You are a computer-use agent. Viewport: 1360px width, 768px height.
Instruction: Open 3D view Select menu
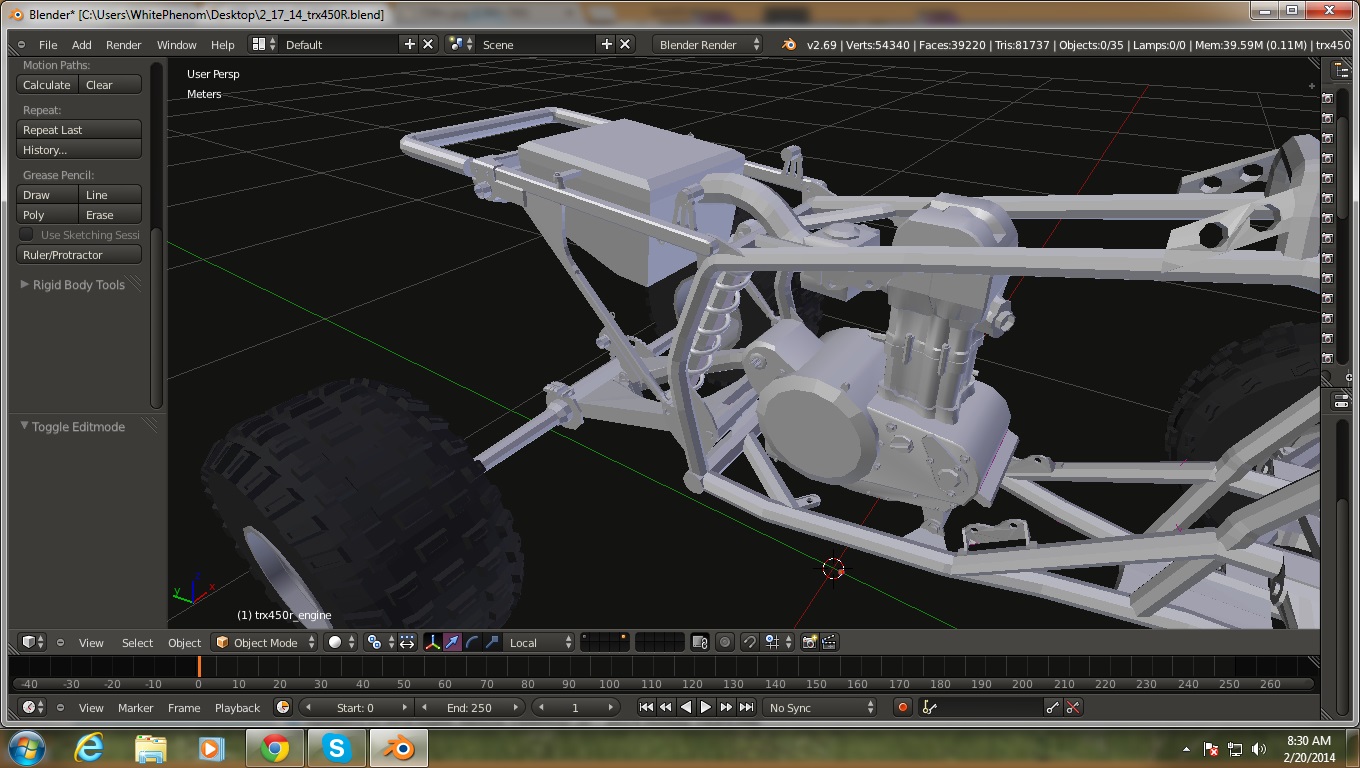[137, 643]
